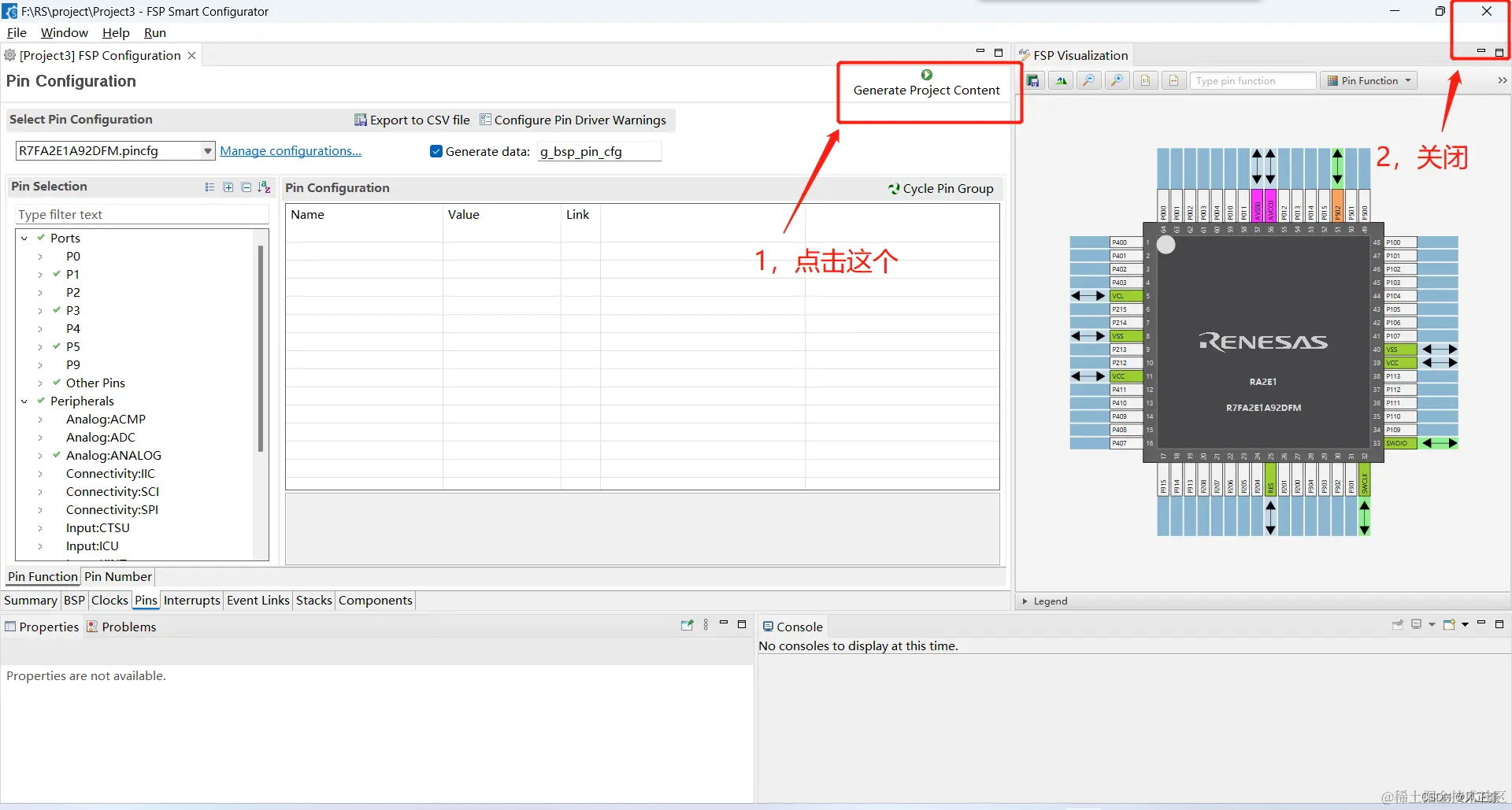Select Analog:ANALOG tree item
This screenshot has height=810, width=1512.
[113, 455]
